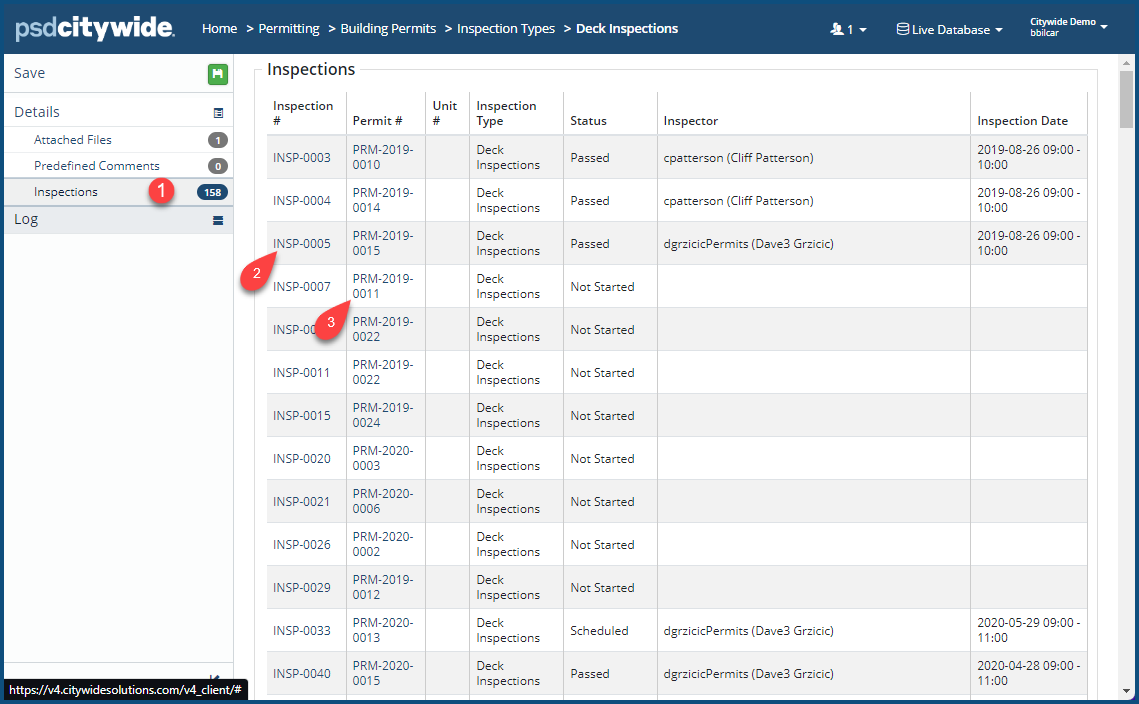Select Attached Files in sidebar

(x=73, y=139)
